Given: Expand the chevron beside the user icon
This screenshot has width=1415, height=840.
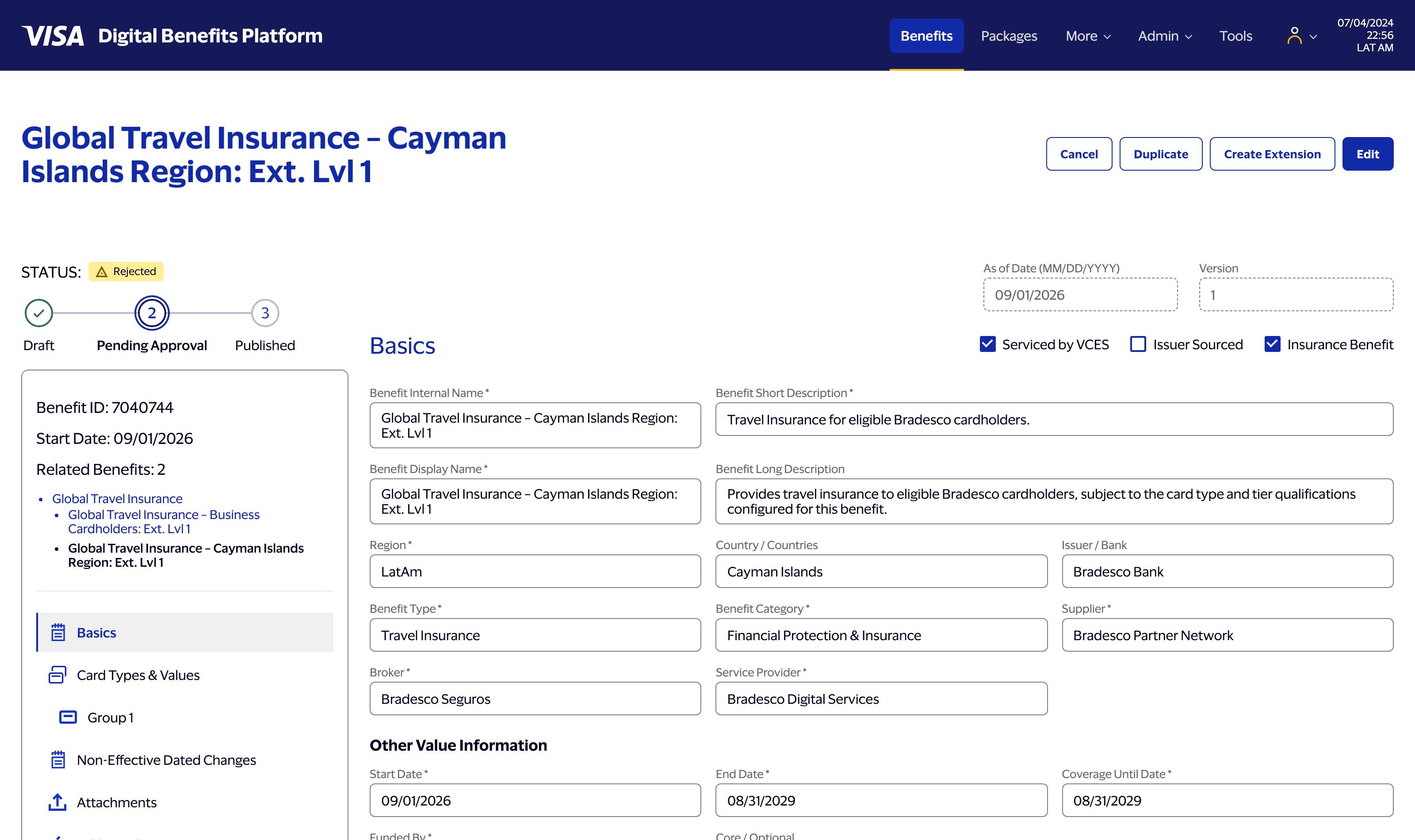Looking at the screenshot, I should click(x=1314, y=37).
